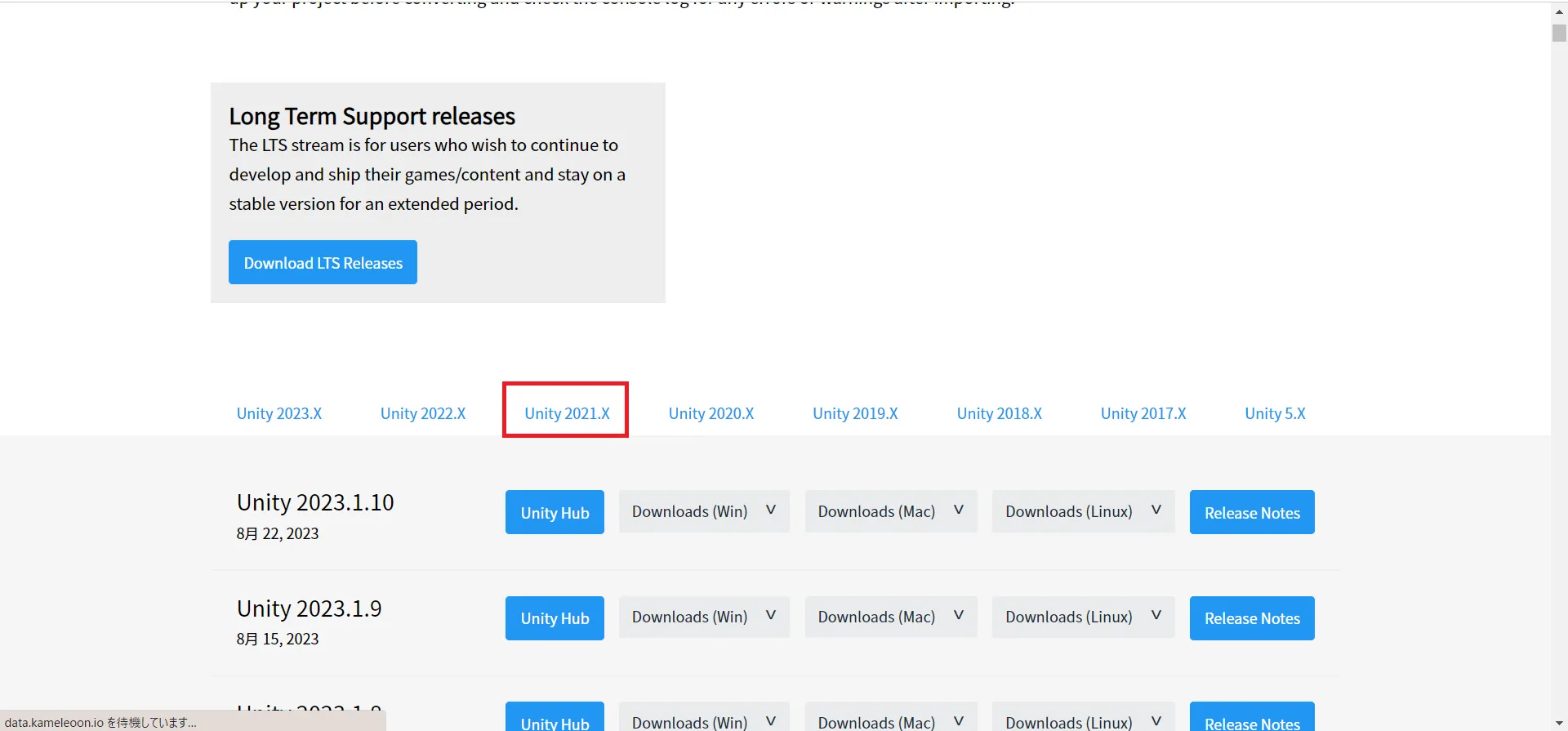The width and height of the screenshot is (1568, 731).
Task: Click Unity Hub for Unity 2023.1.9
Action: coord(555,618)
